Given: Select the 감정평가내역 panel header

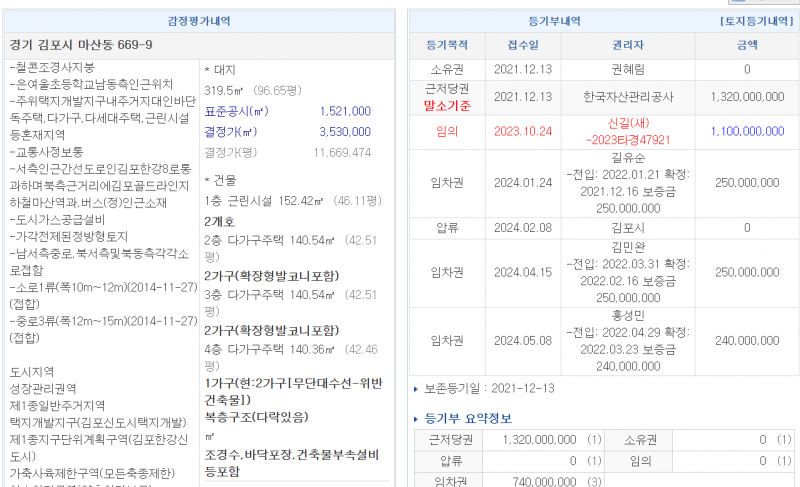Looking at the screenshot, I should click(200, 20).
